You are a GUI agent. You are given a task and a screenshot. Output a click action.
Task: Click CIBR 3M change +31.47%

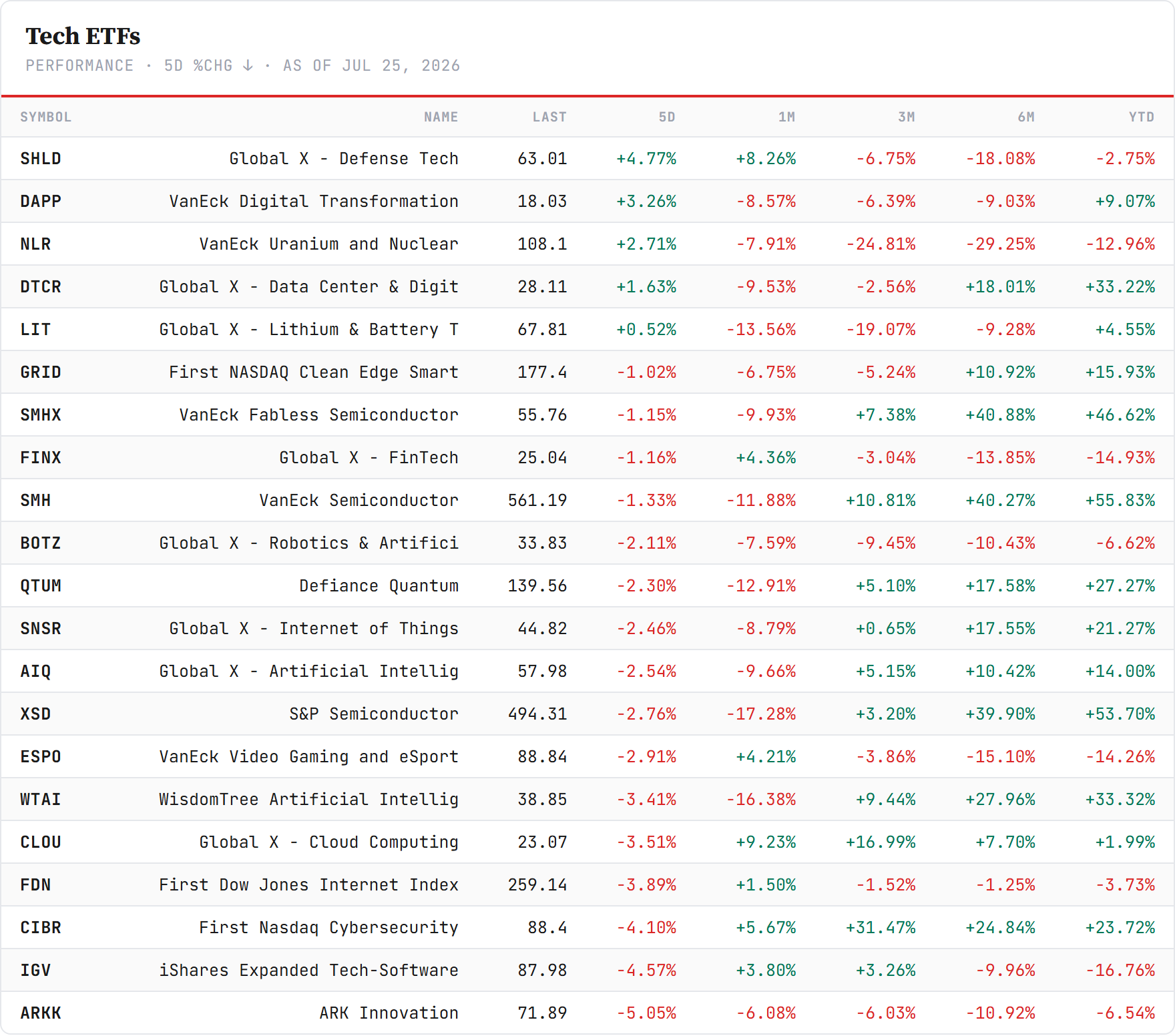881,928
